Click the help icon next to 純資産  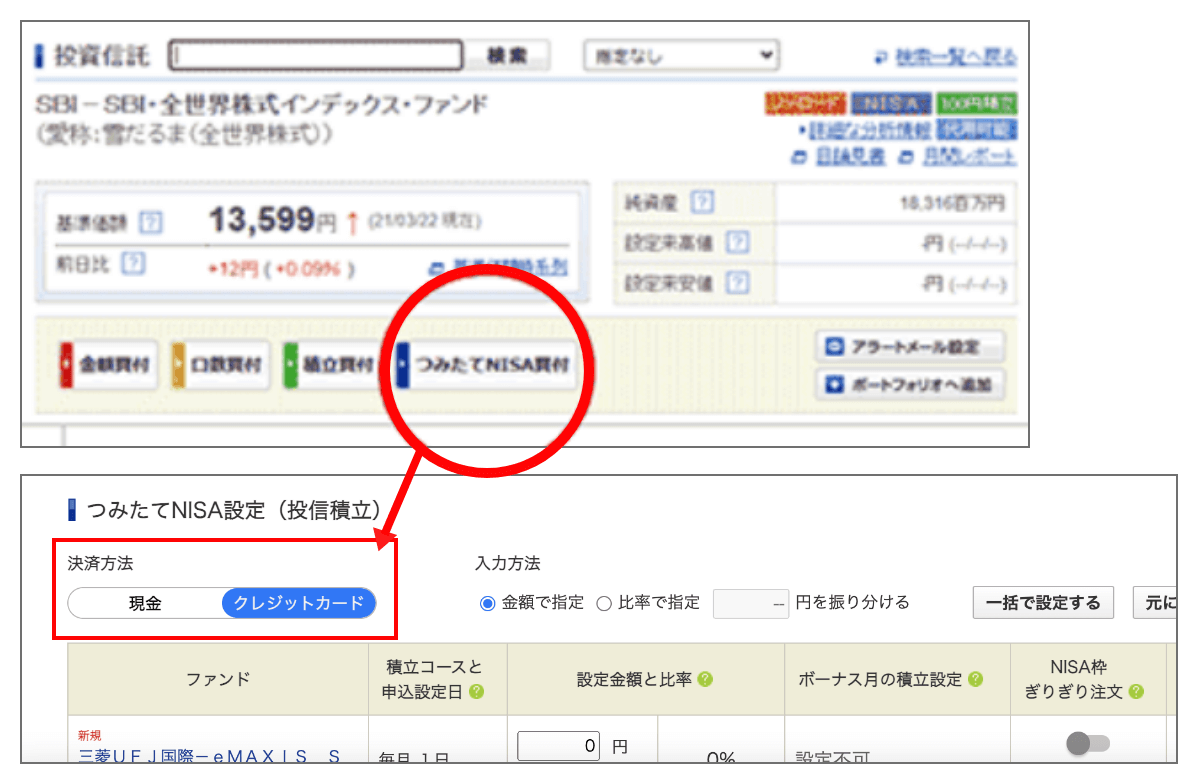pyautogui.click(x=703, y=203)
